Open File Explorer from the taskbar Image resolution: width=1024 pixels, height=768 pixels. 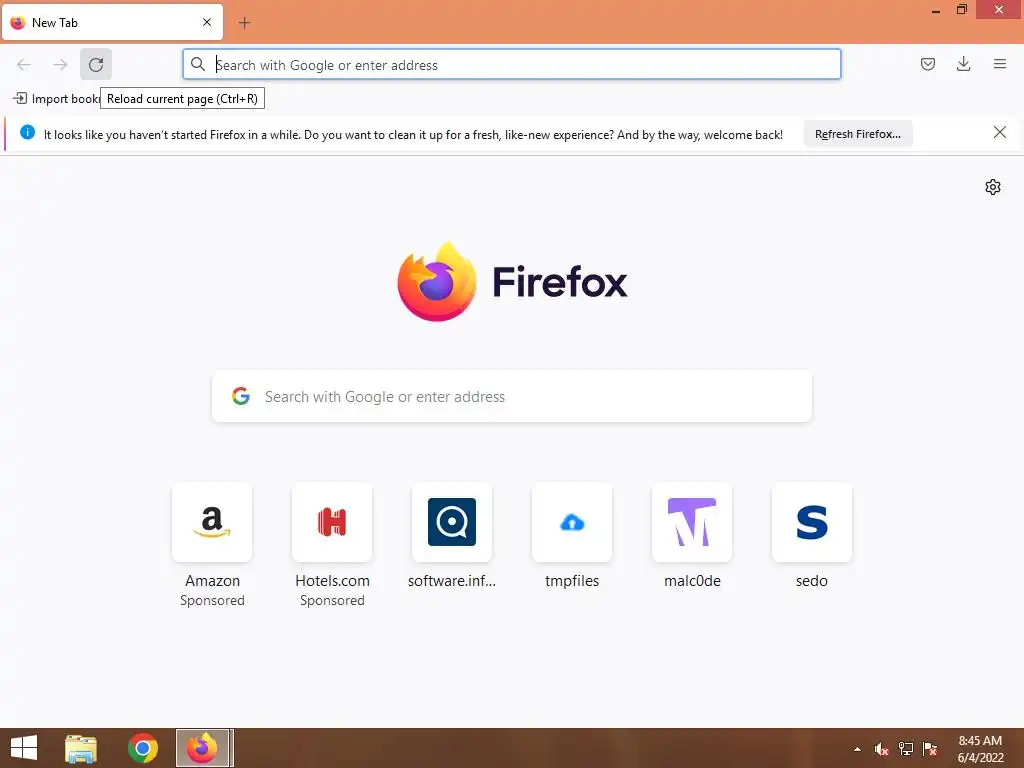81,748
